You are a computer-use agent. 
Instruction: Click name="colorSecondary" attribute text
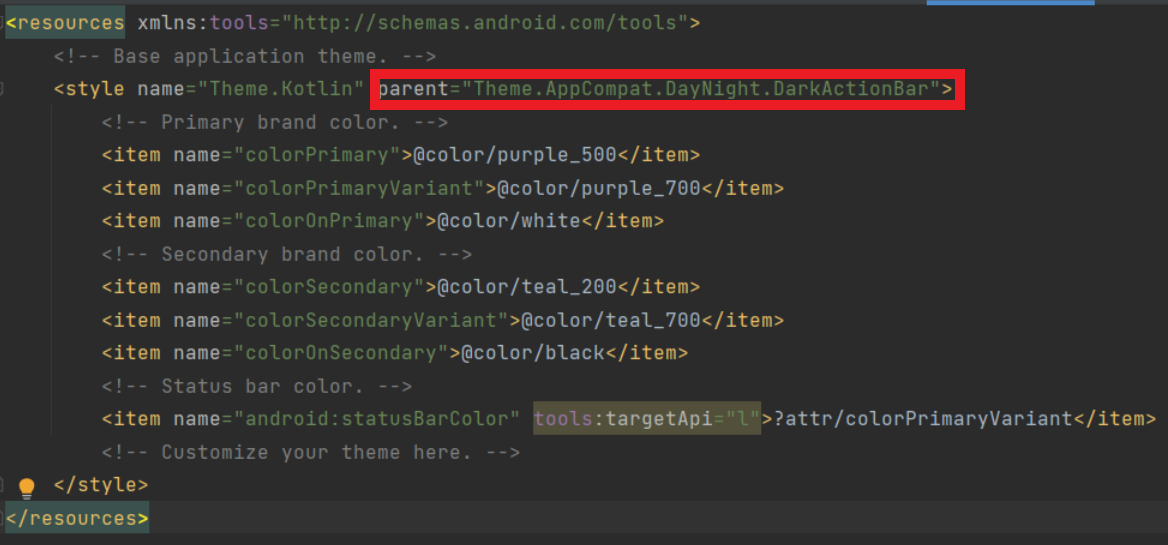(299, 287)
